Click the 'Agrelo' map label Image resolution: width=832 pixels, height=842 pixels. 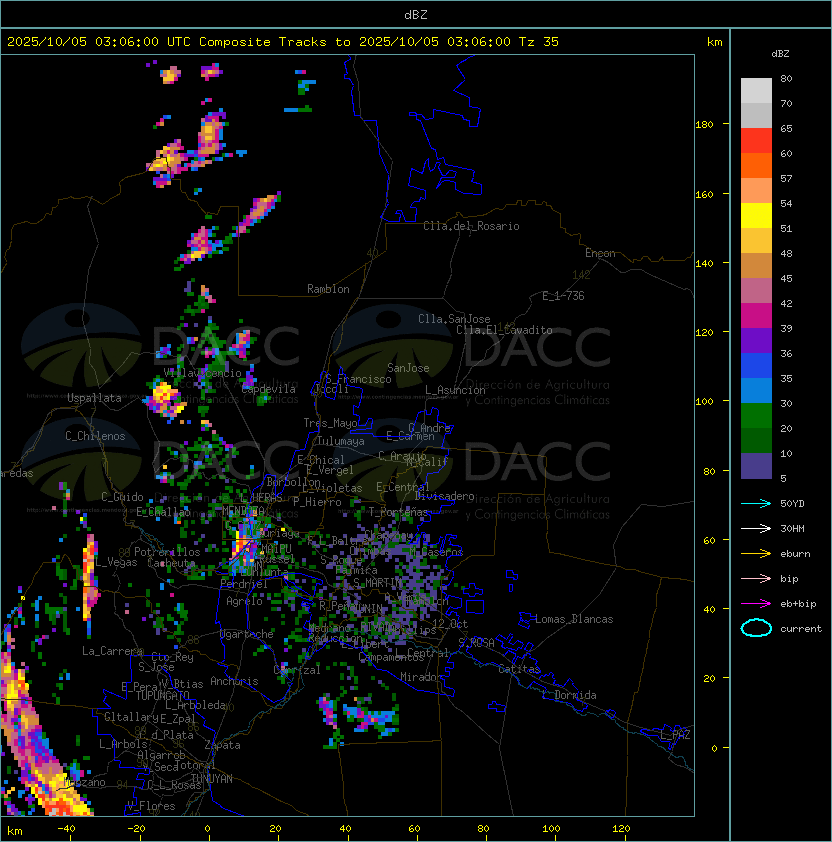[x=244, y=601]
